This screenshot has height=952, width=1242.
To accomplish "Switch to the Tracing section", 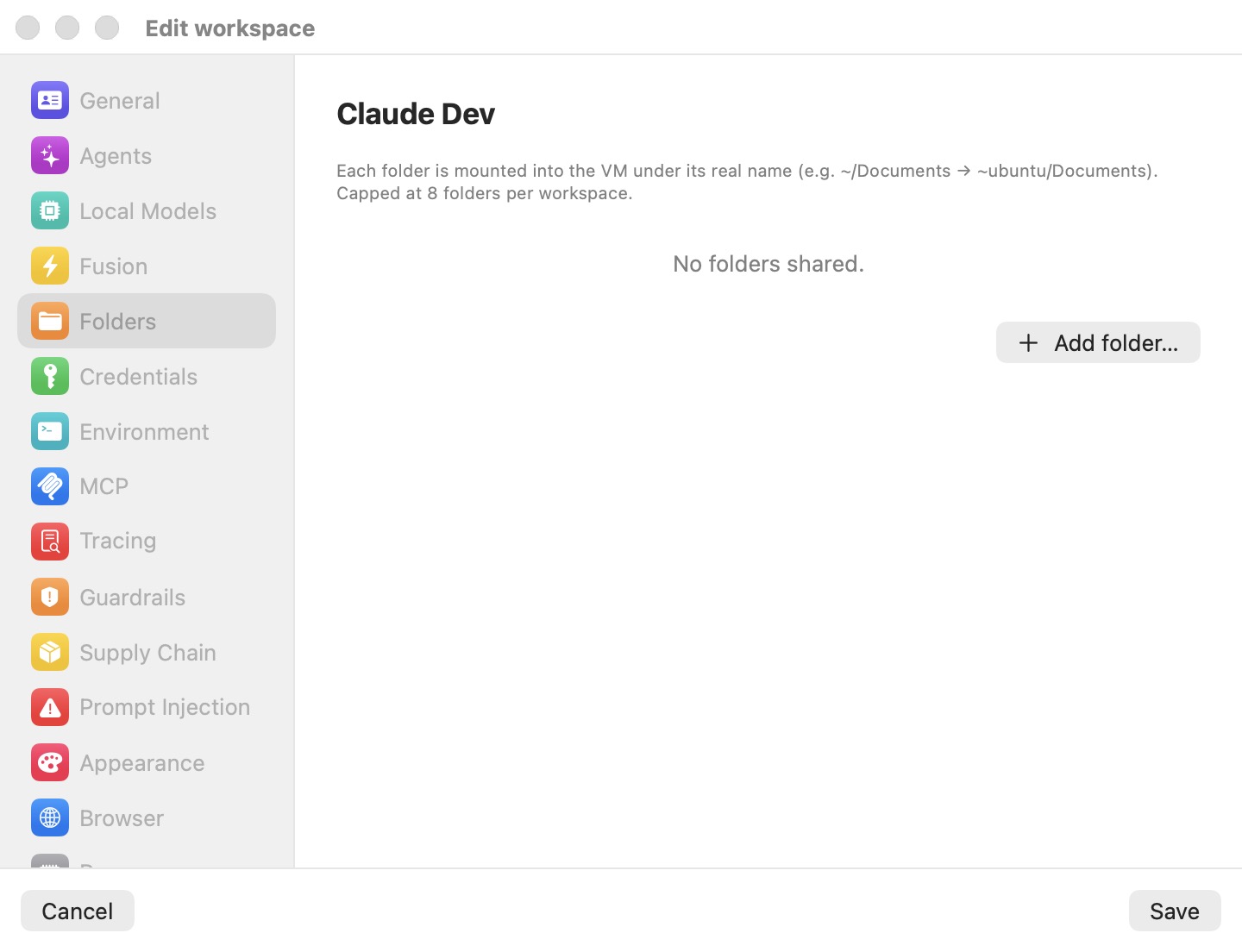I will click(x=147, y=542).
